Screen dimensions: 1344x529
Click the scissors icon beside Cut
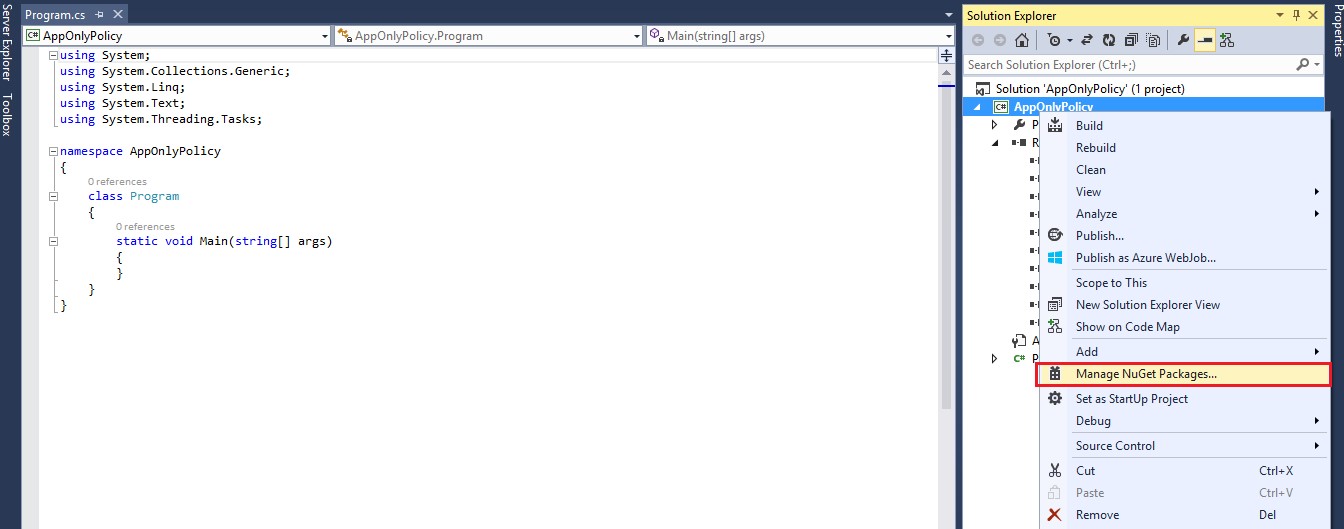(1055, 471)
